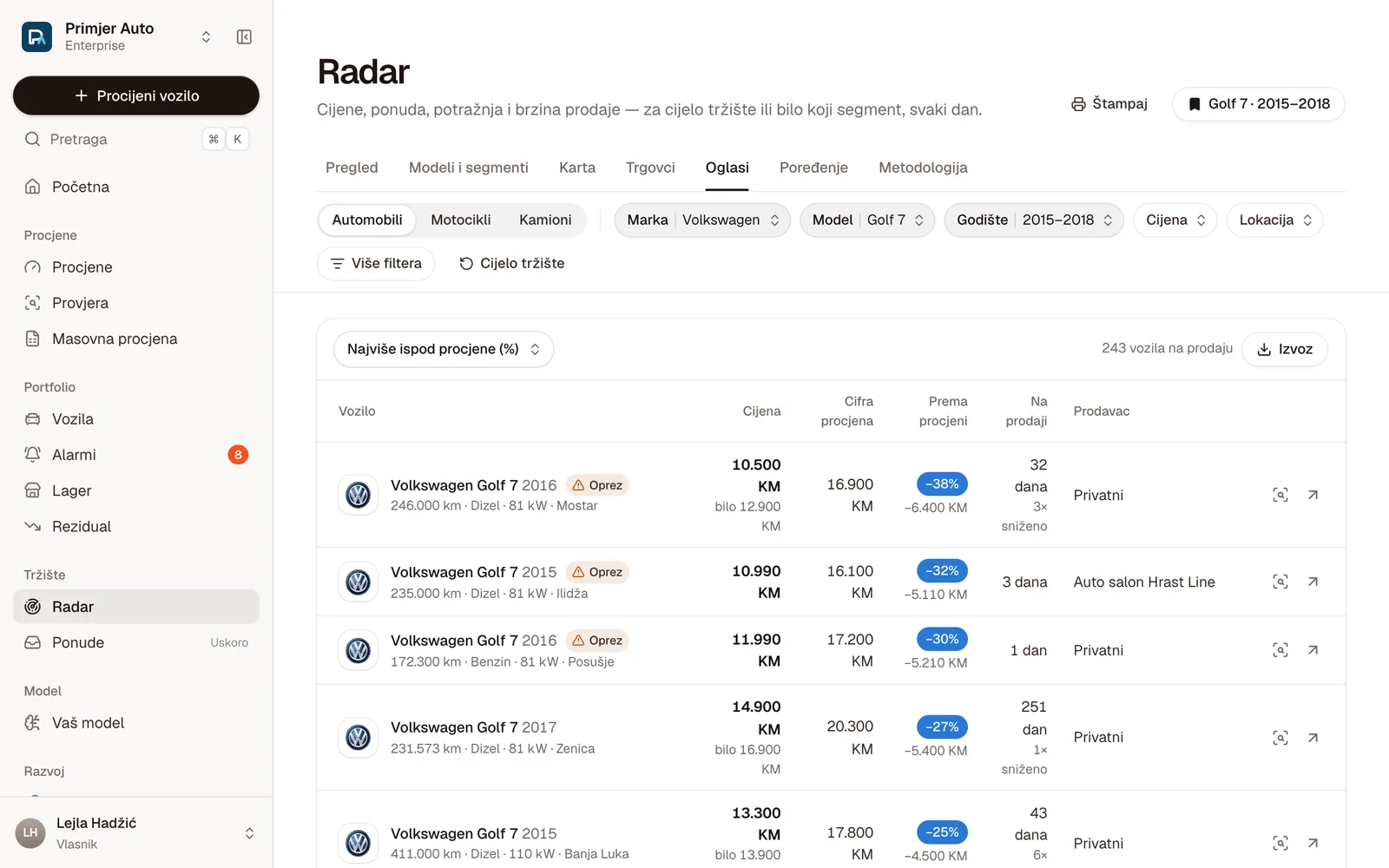The height and width of the screenshot is (868, 1389).
Task: Expand Primjer Auto workspace switcher
Action: click(206, 37)
